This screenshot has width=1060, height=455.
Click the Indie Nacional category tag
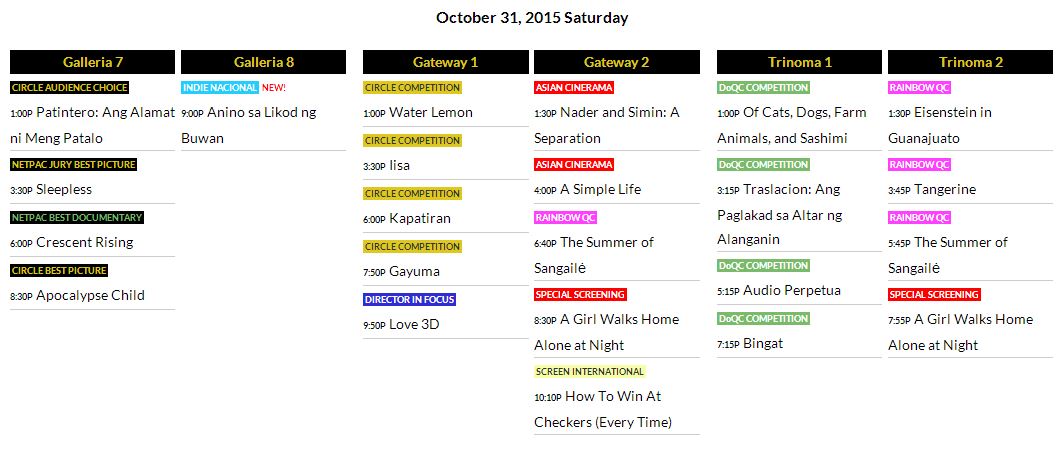220,88
